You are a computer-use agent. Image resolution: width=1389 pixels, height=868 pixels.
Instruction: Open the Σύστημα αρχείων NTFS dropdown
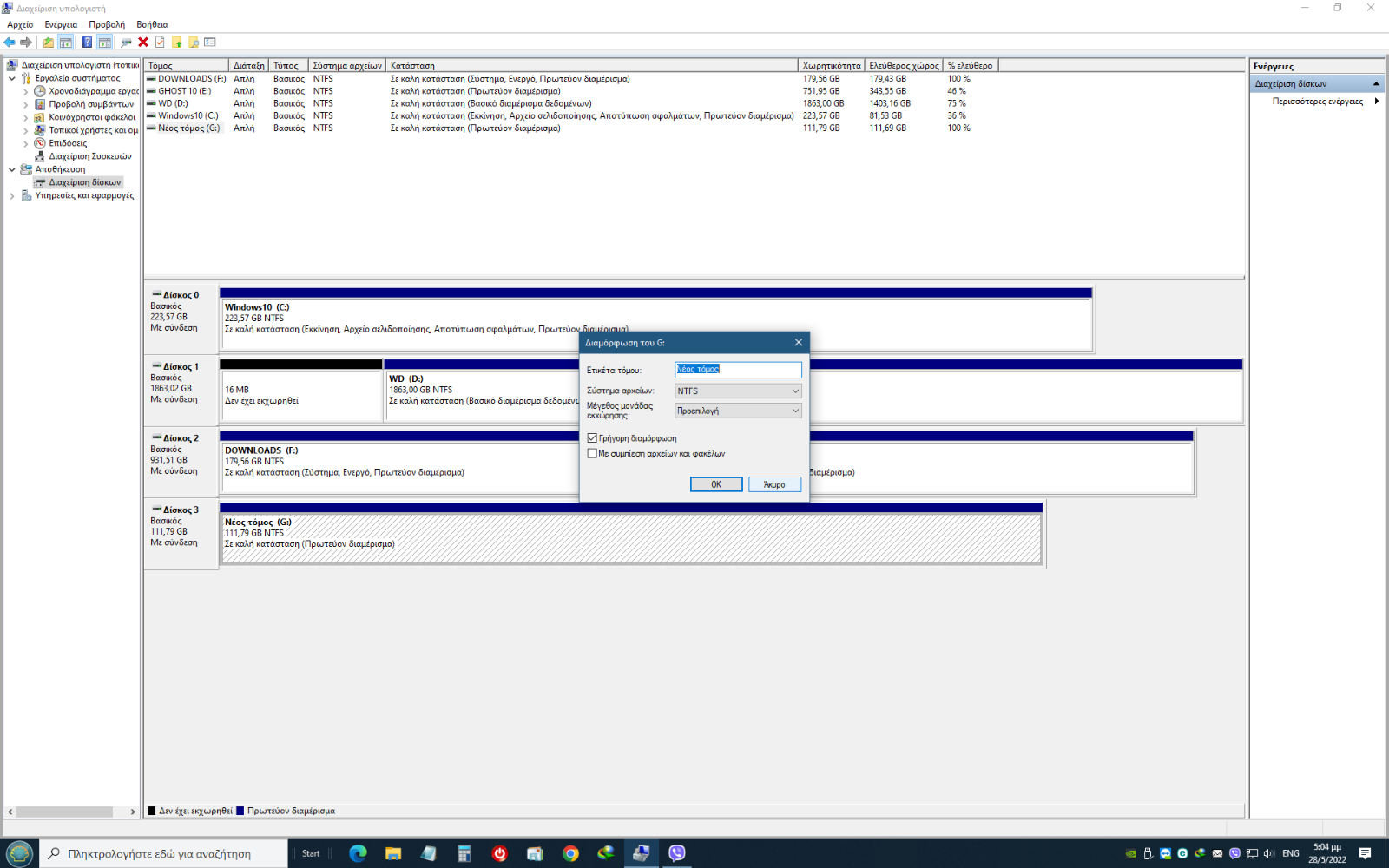[738, 391]
